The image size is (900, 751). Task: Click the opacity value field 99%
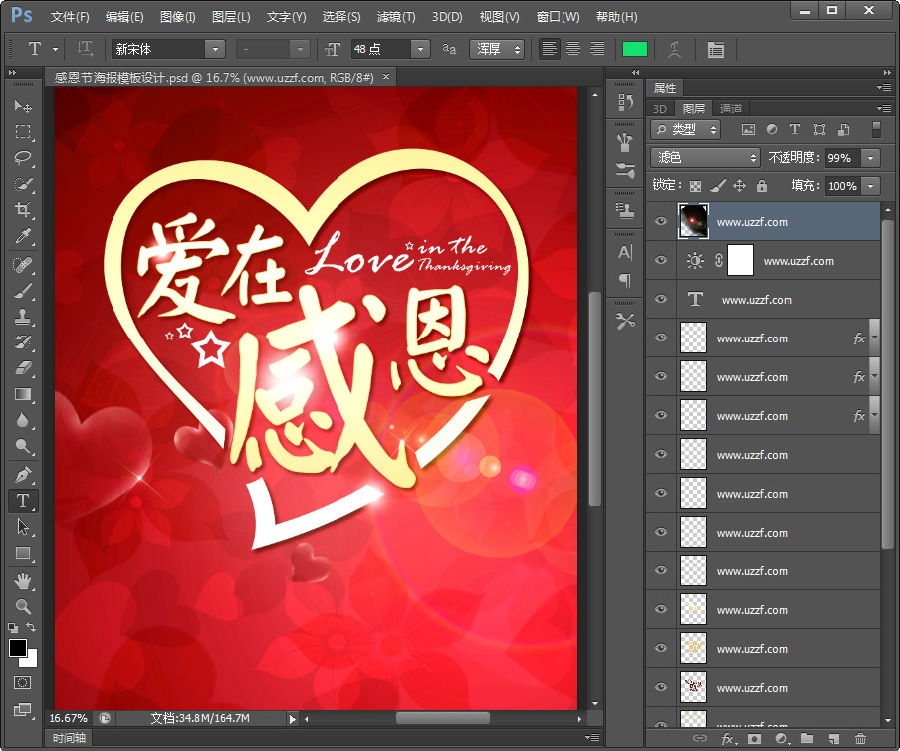[x=840, y=158]
